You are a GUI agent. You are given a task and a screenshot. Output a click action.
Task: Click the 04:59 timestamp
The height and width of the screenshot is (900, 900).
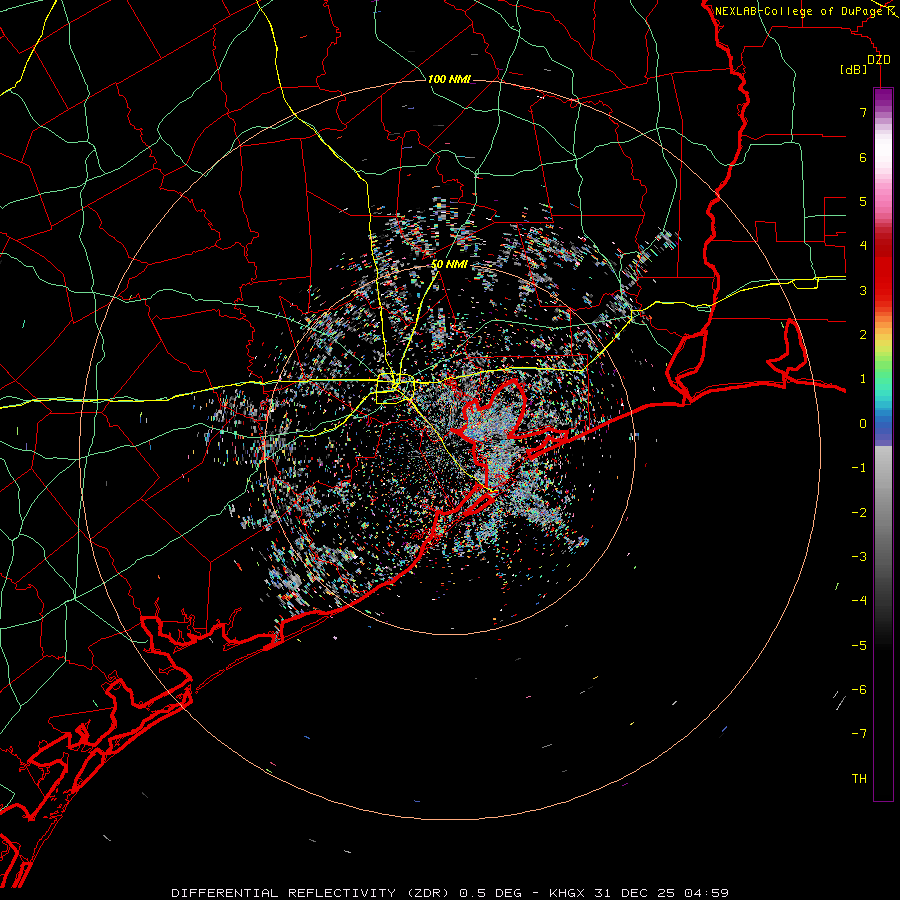pyautogui.click(x=707, y=893)
